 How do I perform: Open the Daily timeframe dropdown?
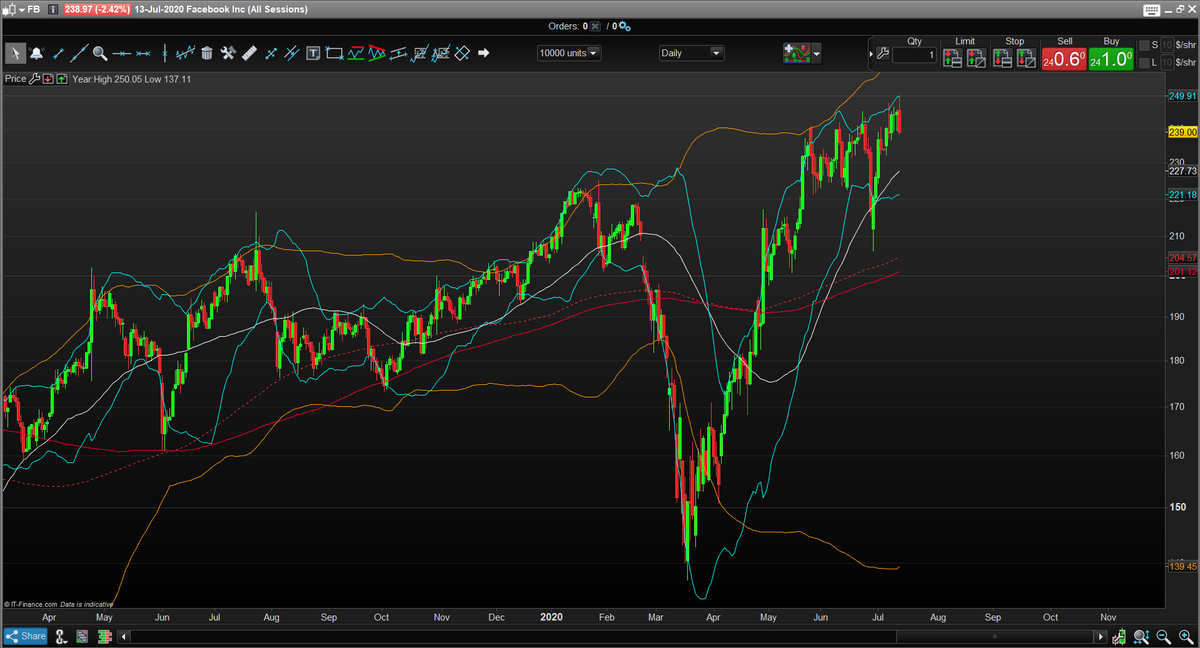coord(691,53)
